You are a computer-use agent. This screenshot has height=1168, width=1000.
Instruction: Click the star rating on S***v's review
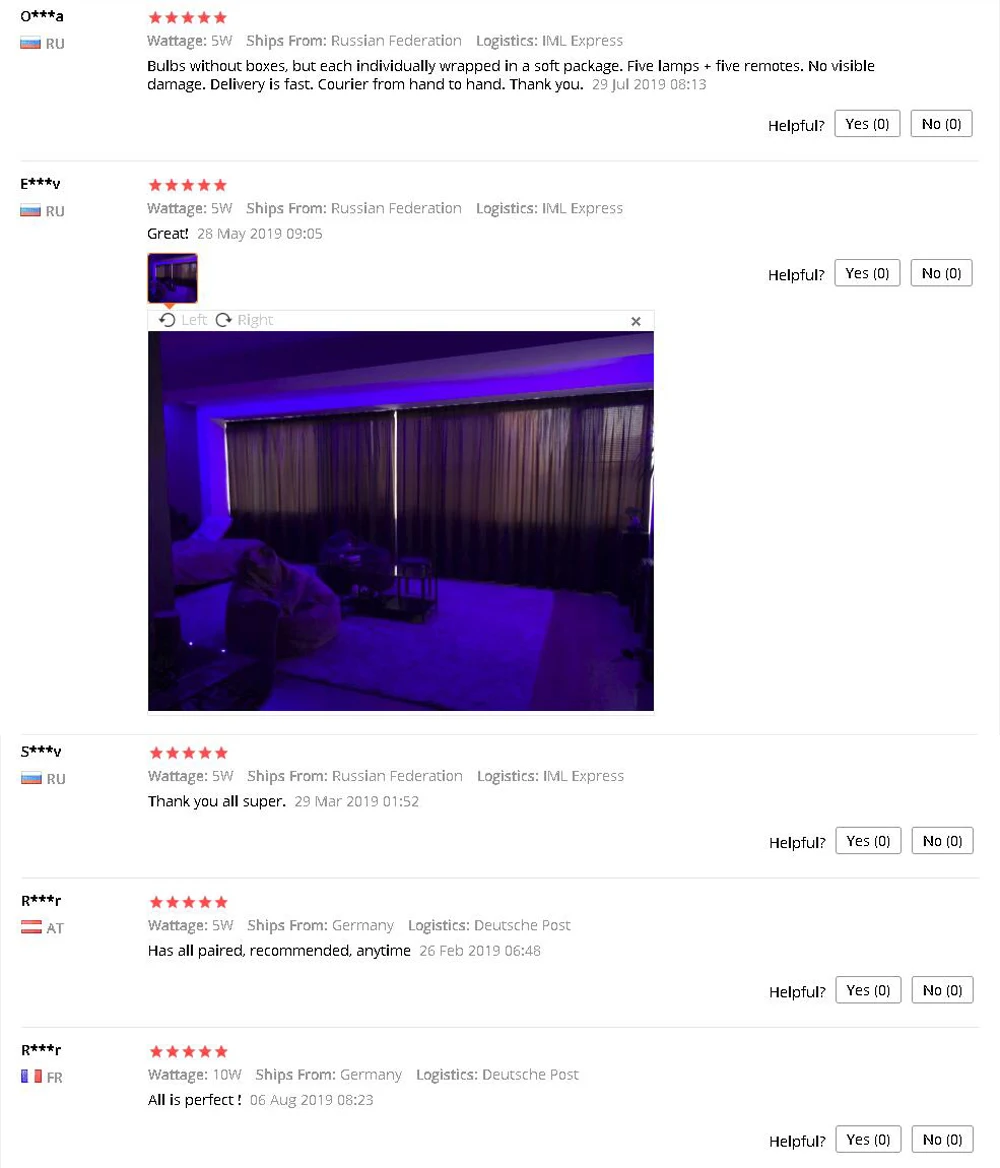[189, 752]
